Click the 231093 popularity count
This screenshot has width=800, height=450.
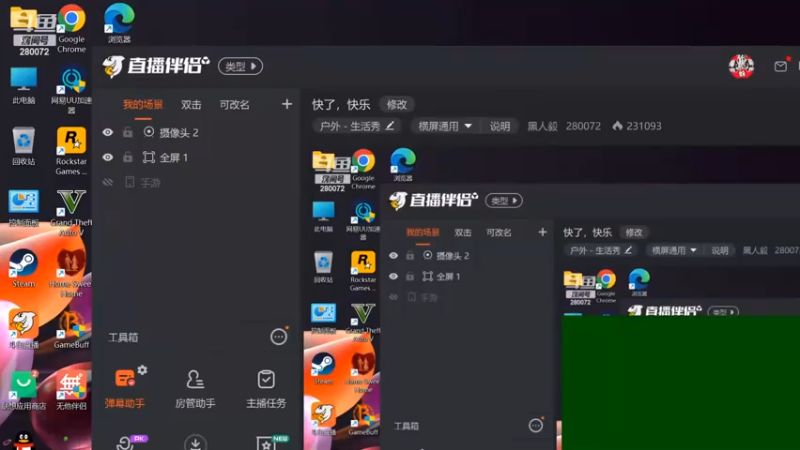[643, 126]
